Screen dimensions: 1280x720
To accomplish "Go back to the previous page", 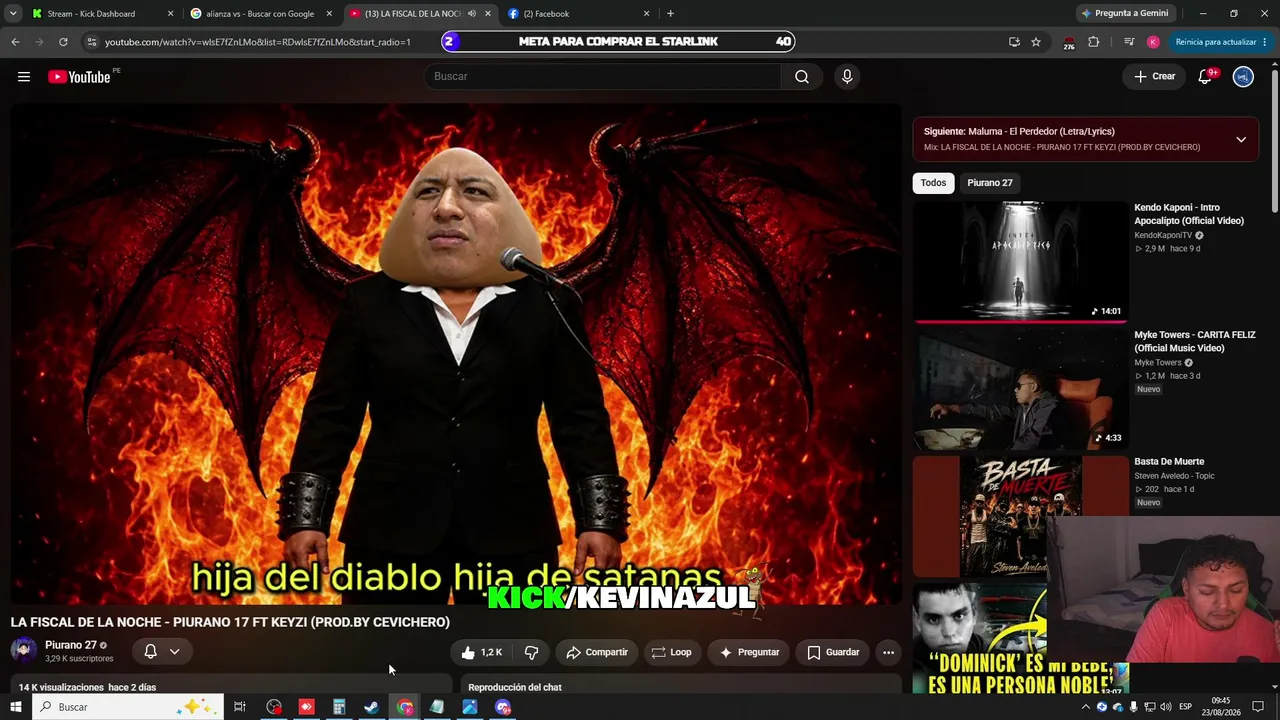I will [15, 42].
